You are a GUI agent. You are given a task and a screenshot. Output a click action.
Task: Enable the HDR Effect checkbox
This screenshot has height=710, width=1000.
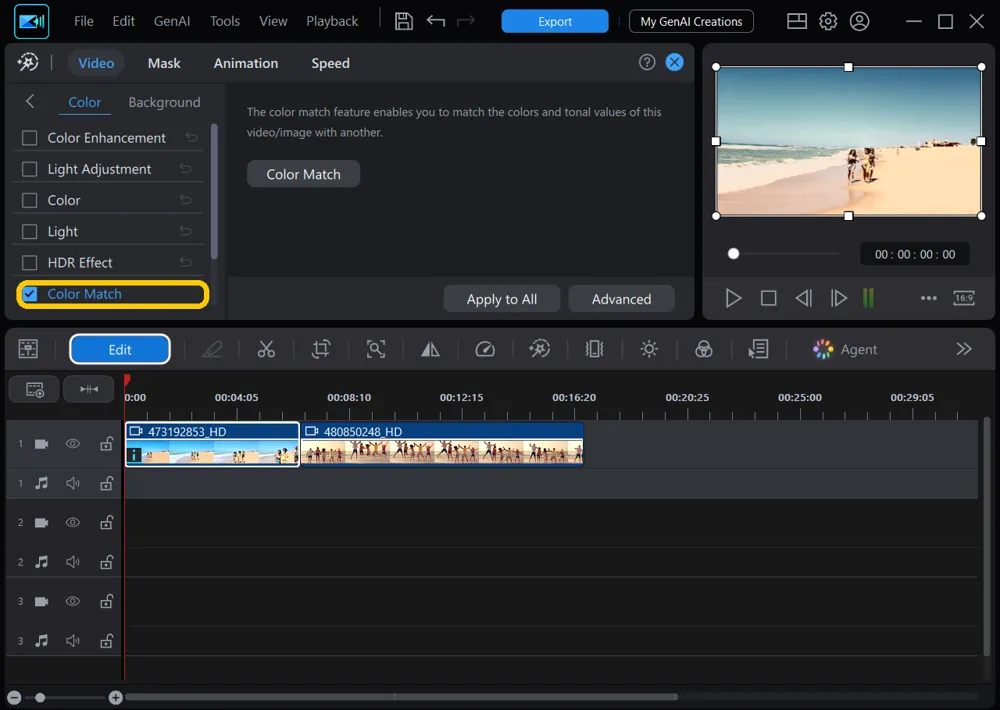pos(29,263)
